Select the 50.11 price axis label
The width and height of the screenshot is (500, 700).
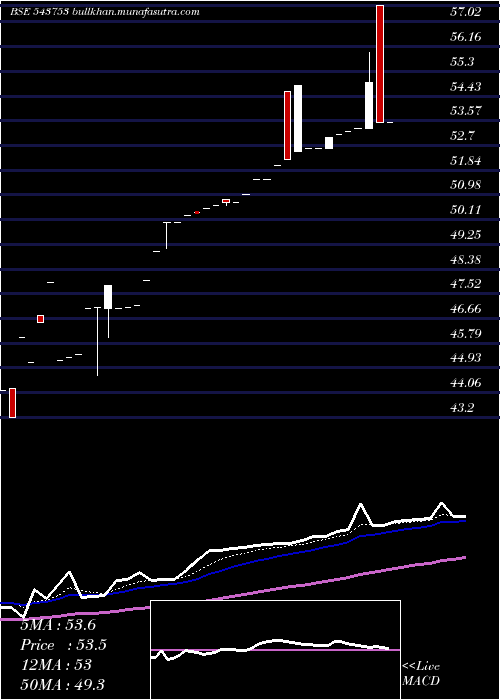click(466, 210)
